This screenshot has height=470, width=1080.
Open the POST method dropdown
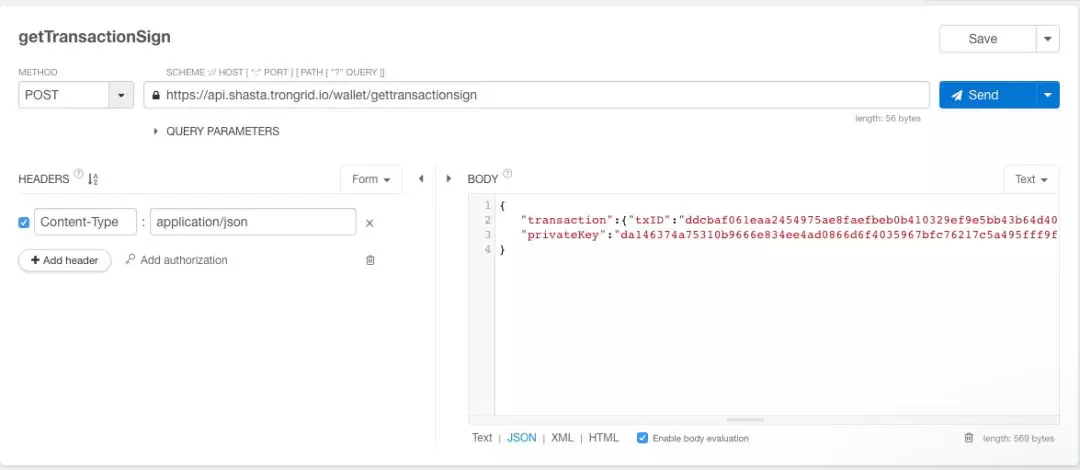[x=121, y=95]
